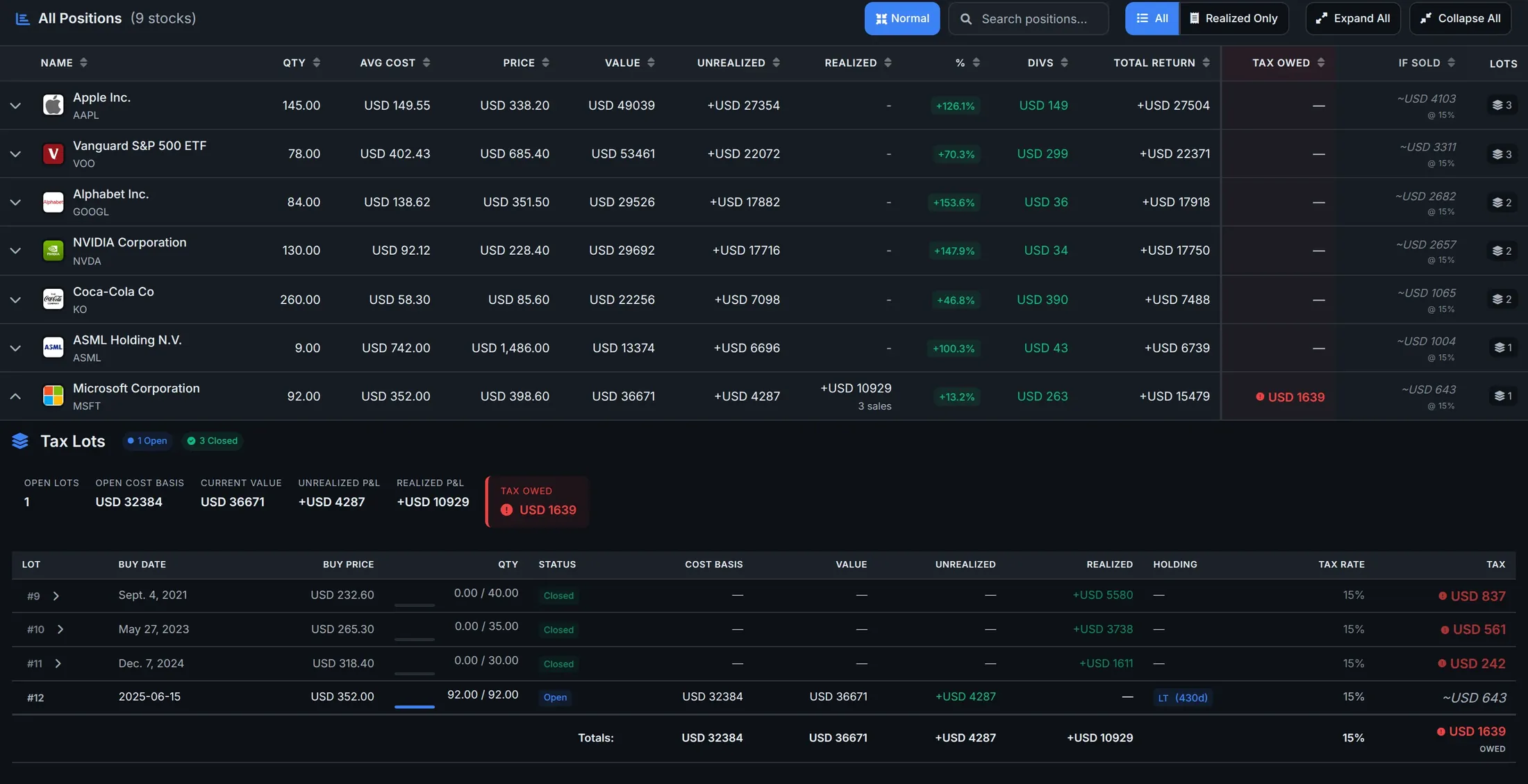Expand tax lot #9 details
Screen dimensions: 1528x784
[x=56, y=596]
